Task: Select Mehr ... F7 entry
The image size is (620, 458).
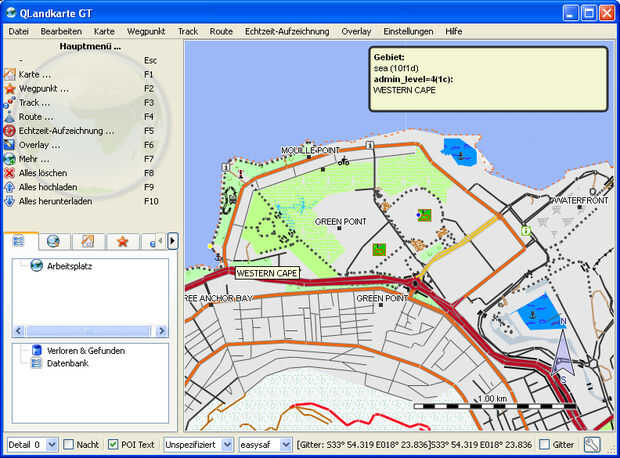Action: (x=81, y=159)
